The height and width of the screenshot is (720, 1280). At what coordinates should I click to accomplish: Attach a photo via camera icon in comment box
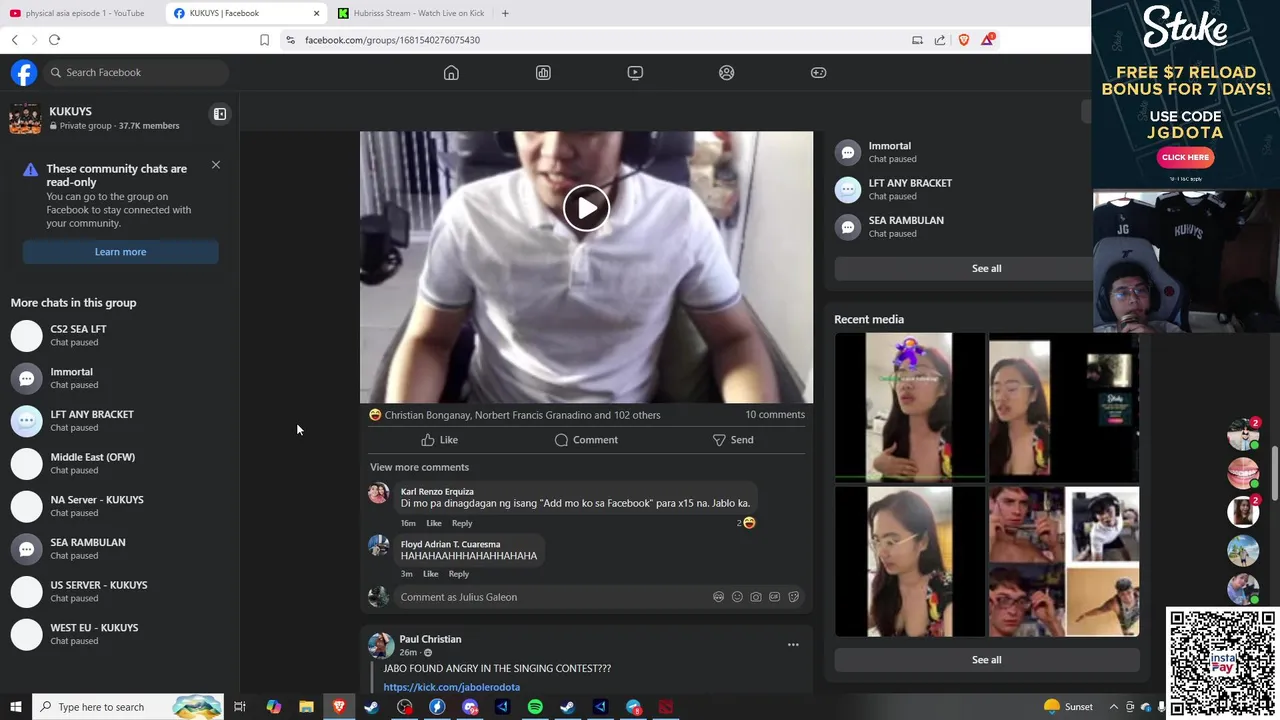pos(756,597)
